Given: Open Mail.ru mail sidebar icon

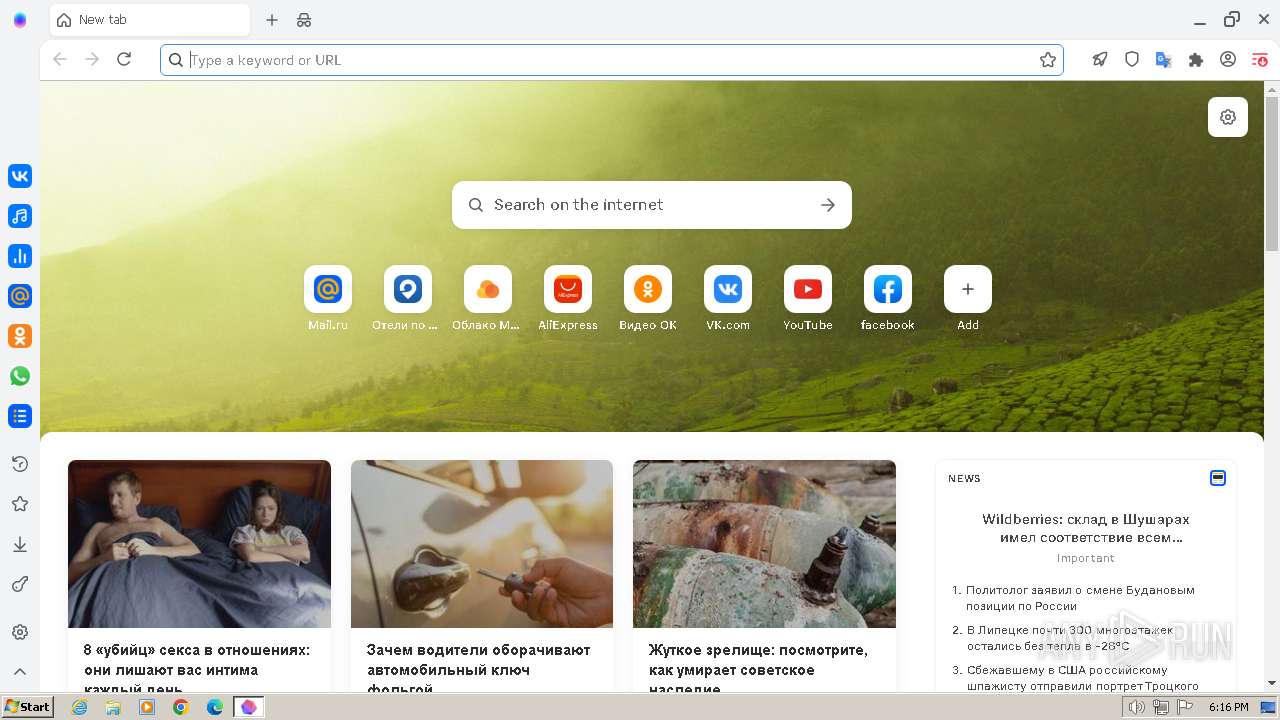Looking at the screenshot, I should point(20,296).
